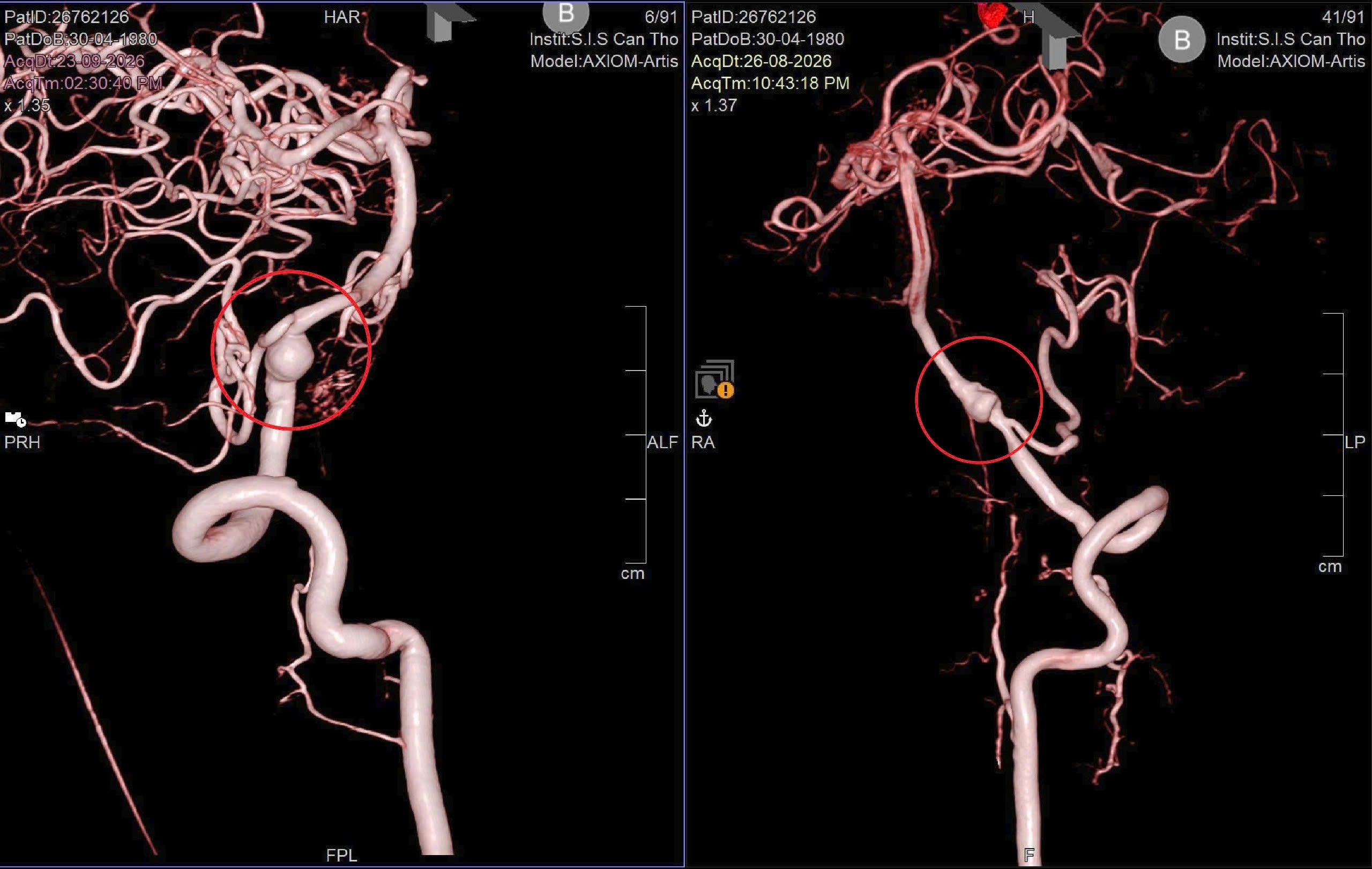This screenshot has height=869, width=1372.
Task: Click the AcqTm:10:43:18 PM label
Action: pos(770,83)
